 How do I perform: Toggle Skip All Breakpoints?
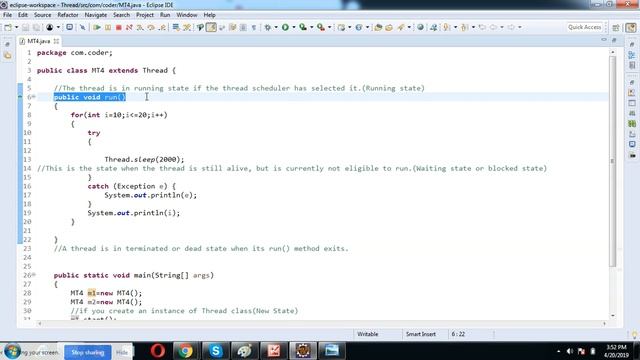pos(82,27)
